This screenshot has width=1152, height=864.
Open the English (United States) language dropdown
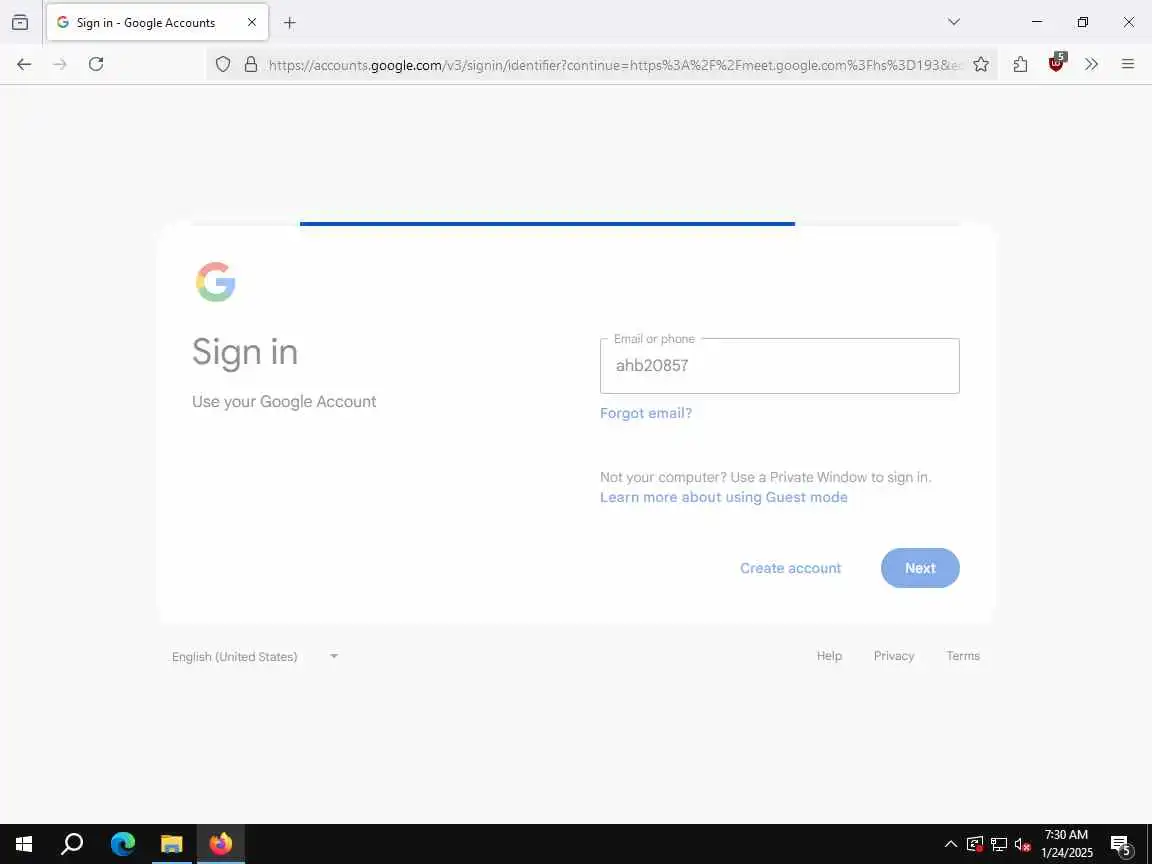pos(255,656)
